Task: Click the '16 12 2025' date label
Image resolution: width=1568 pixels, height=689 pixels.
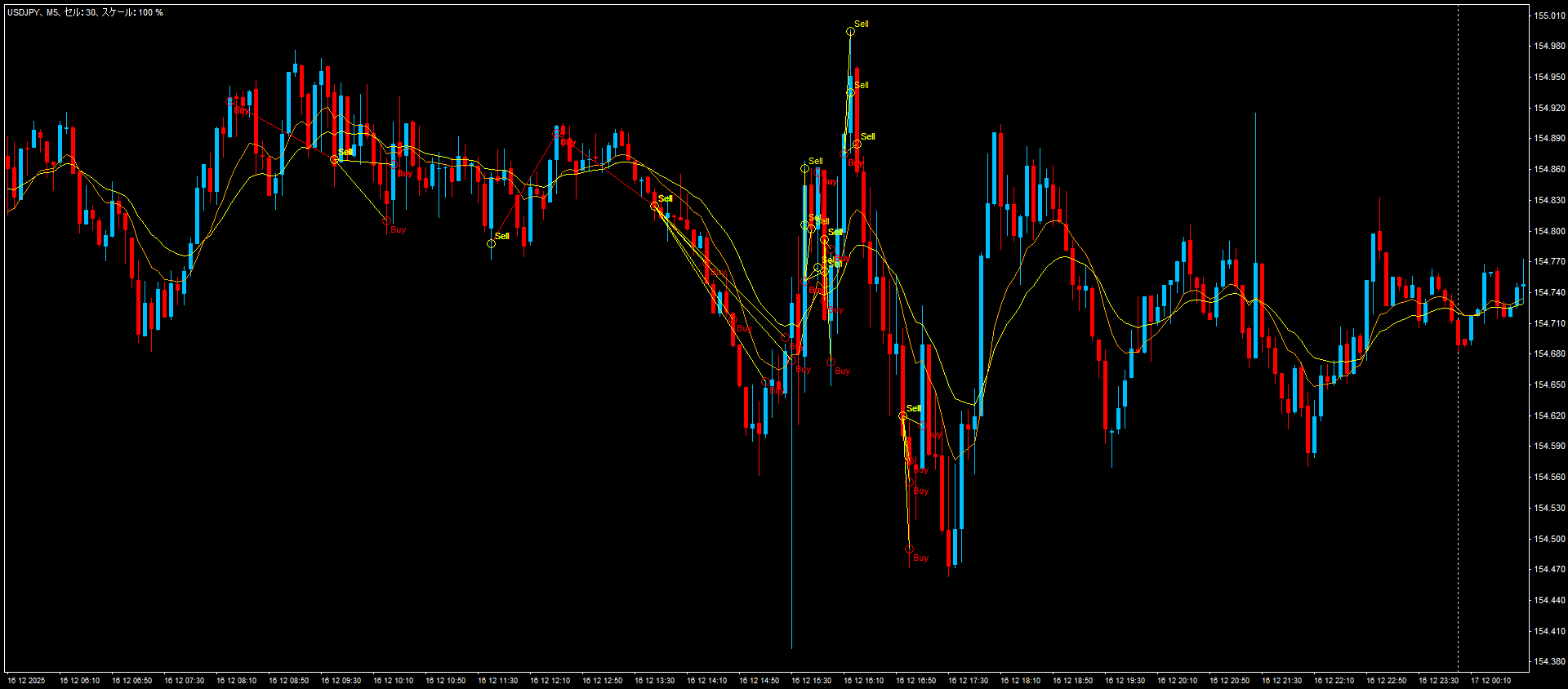Action: click(x=27, y=681)
